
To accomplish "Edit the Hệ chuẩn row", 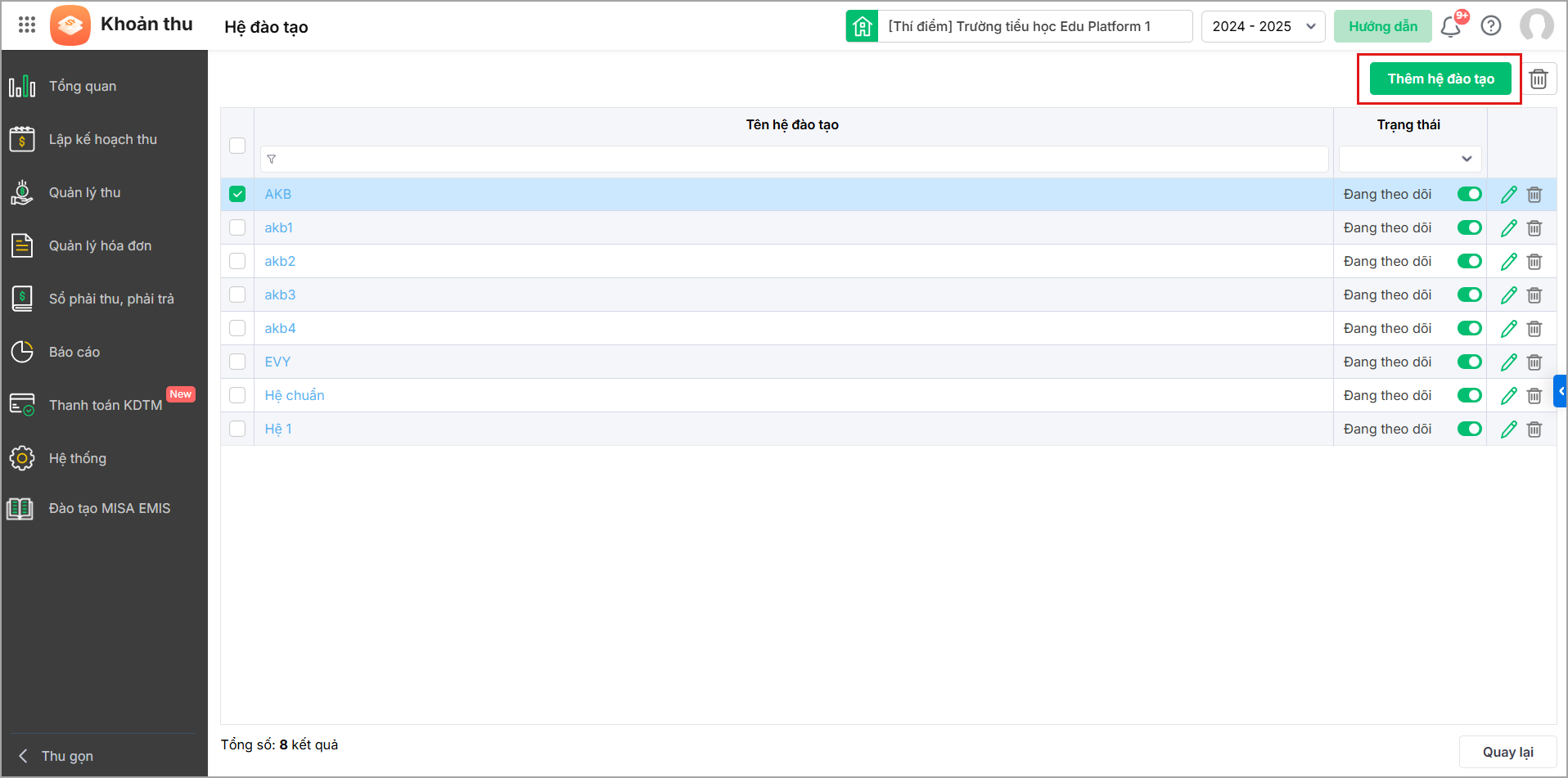I will [x=1509, y=396].
